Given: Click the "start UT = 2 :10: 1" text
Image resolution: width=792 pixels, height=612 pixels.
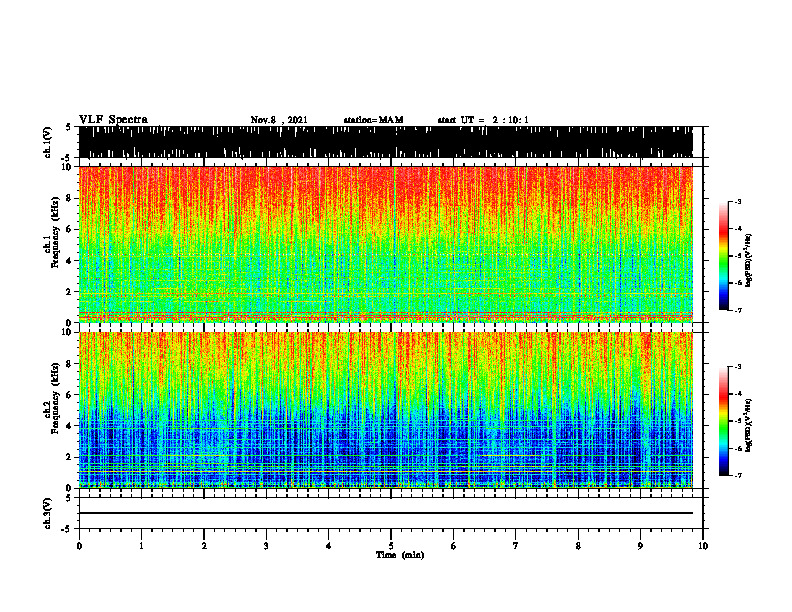Looking at the screenshot, I should tap(483, 120).
